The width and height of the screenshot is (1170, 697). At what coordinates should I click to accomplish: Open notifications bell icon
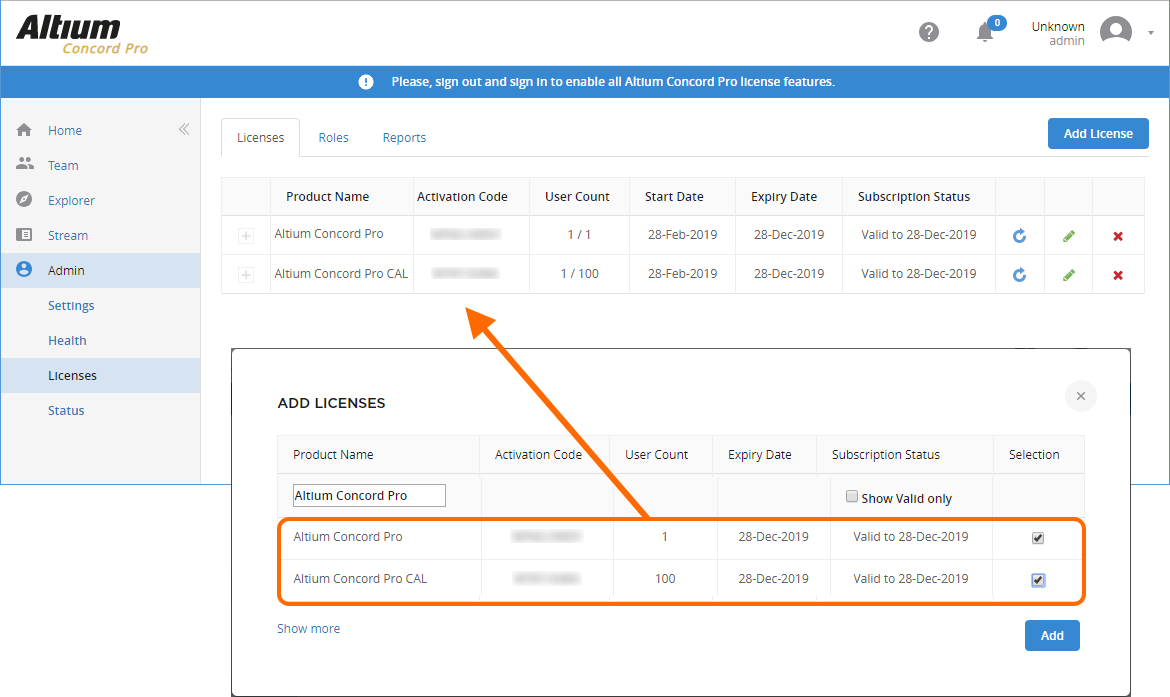pos(985,32)
